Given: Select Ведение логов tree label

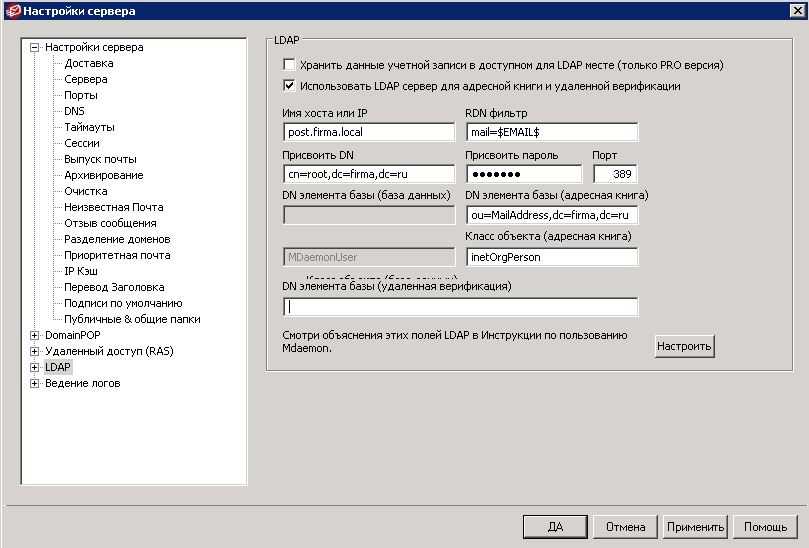Looking at the screenshot, I should pos(83,383).
